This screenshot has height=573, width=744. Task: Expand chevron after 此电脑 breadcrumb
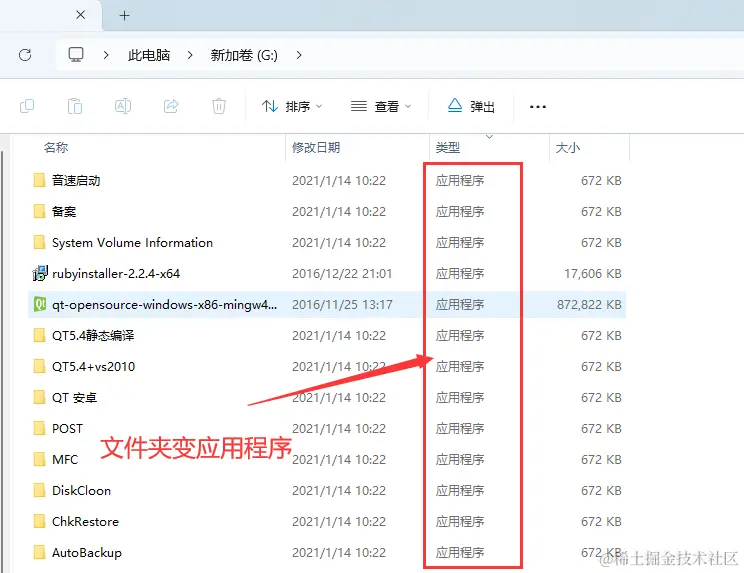[x=190, y=55]
